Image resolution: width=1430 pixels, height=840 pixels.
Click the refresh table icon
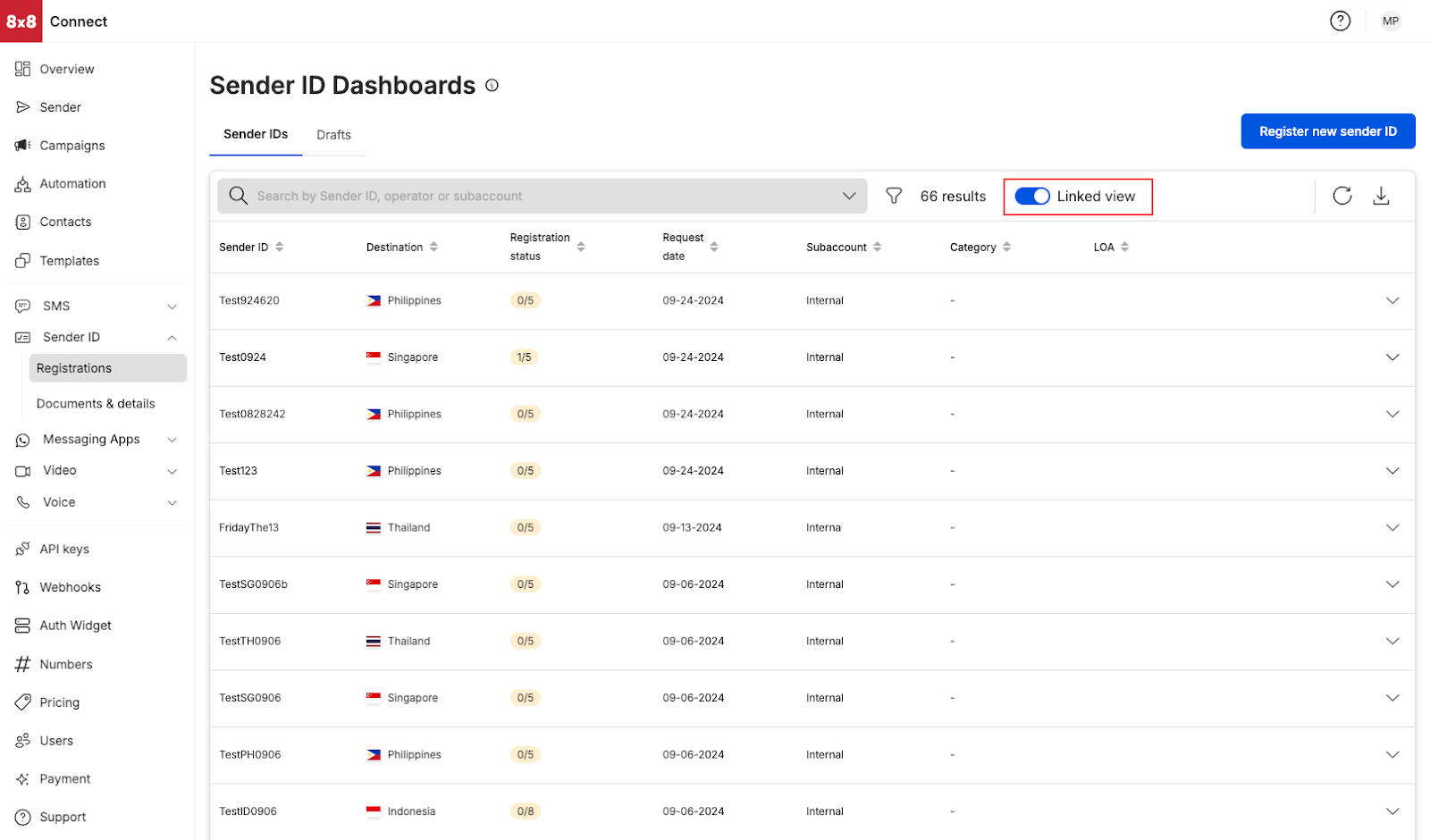tap(1342, 196)
